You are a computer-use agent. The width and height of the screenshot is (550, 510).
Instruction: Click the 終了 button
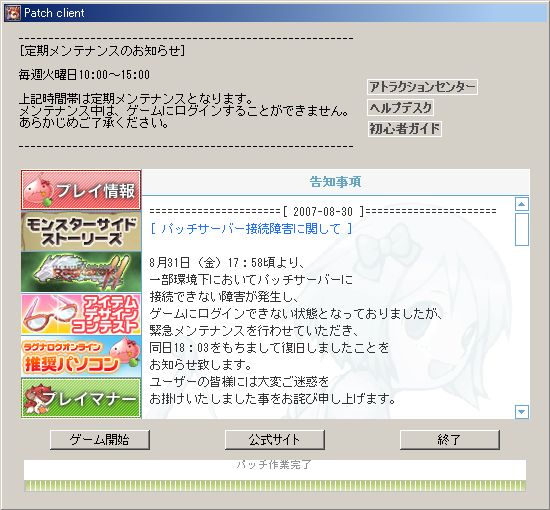point(450,439)
